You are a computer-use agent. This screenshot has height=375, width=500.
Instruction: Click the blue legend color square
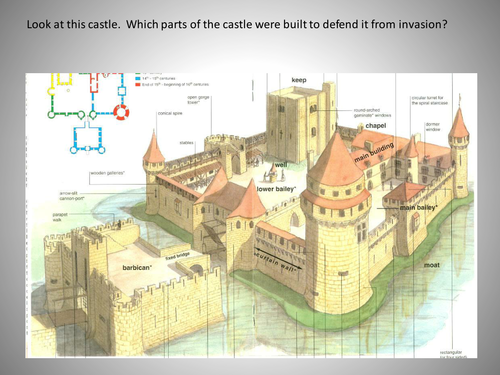[138, 78]
